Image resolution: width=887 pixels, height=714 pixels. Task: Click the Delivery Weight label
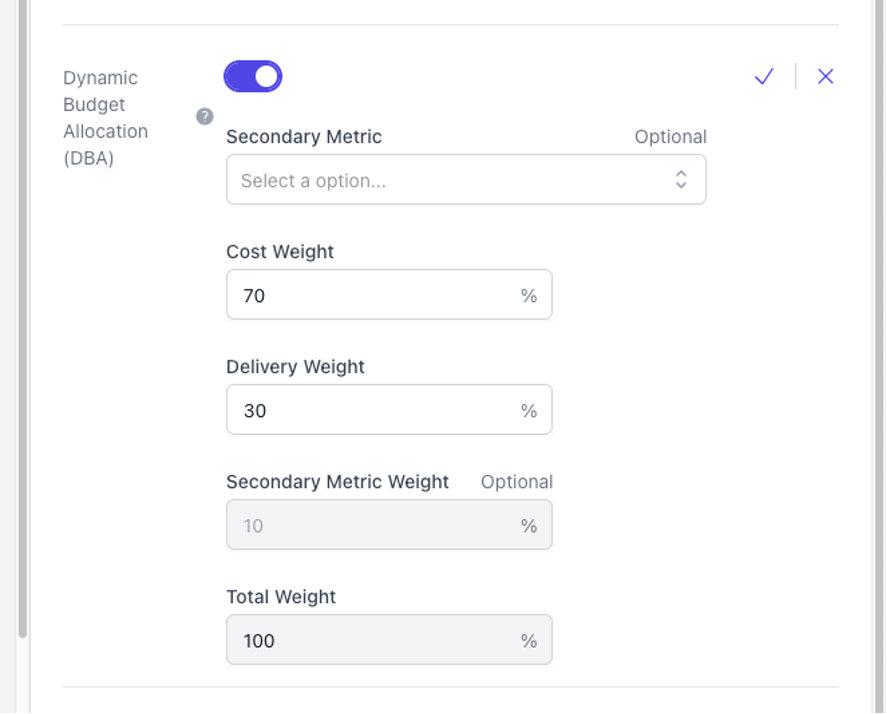[x=295, y=367]
